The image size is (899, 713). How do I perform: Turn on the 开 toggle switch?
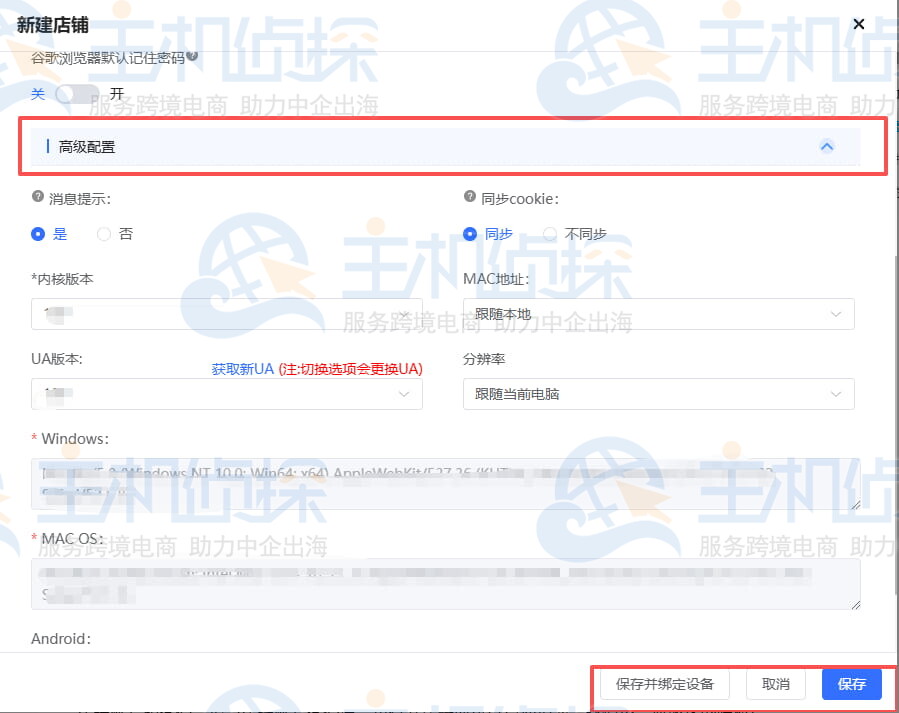77,93
